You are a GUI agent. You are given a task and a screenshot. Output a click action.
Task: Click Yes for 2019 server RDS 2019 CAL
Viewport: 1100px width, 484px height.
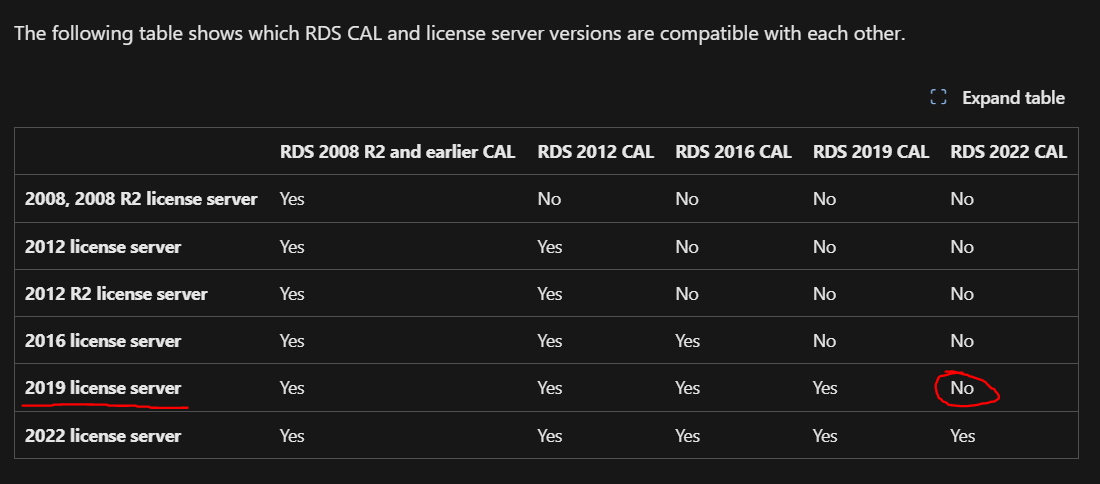pyautogui.click(x=825, y=388)
